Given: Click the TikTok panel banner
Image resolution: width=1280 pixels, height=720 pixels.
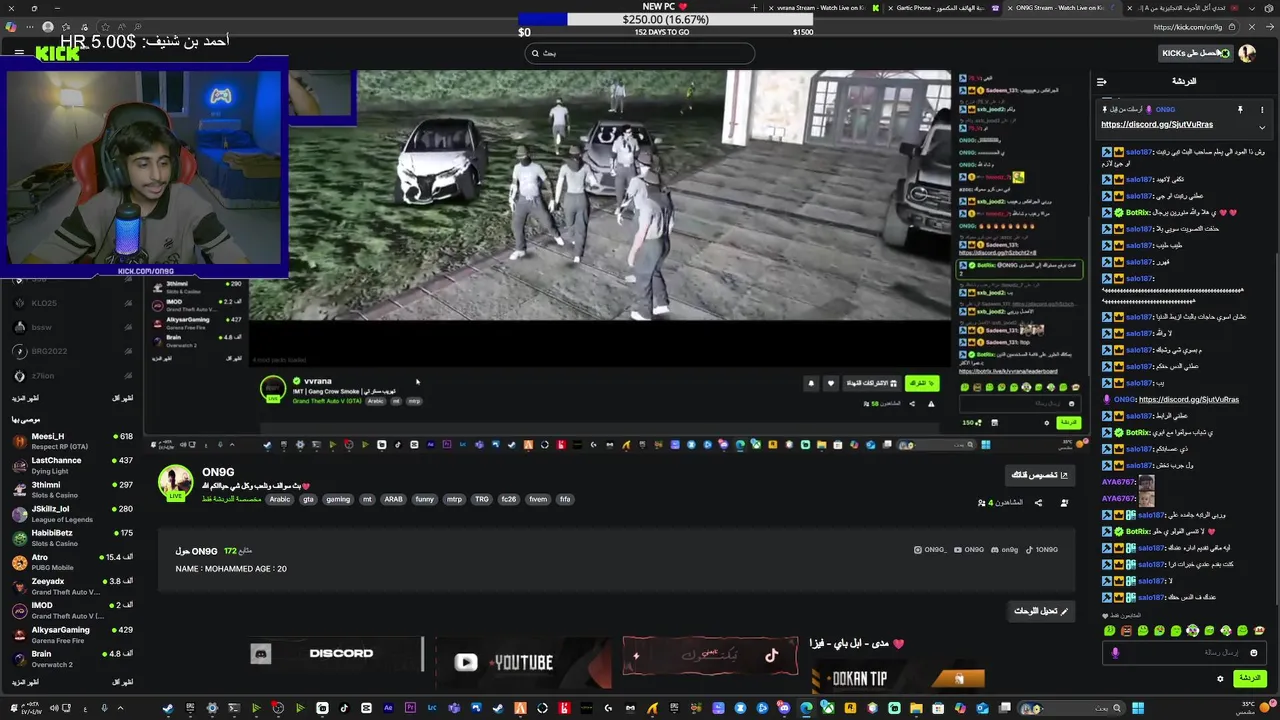Looking at the screenshot, I should 710,656.
